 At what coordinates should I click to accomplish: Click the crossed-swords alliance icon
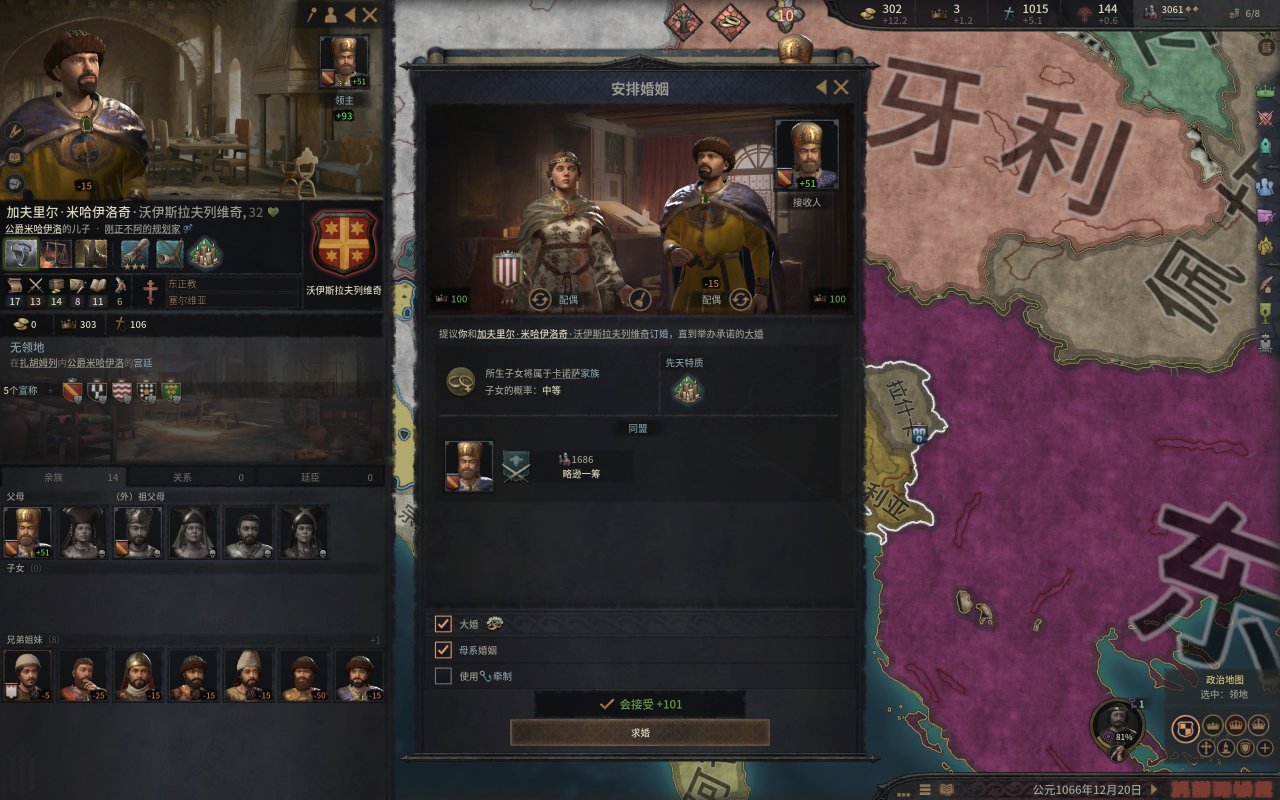(x=516, y=467)
